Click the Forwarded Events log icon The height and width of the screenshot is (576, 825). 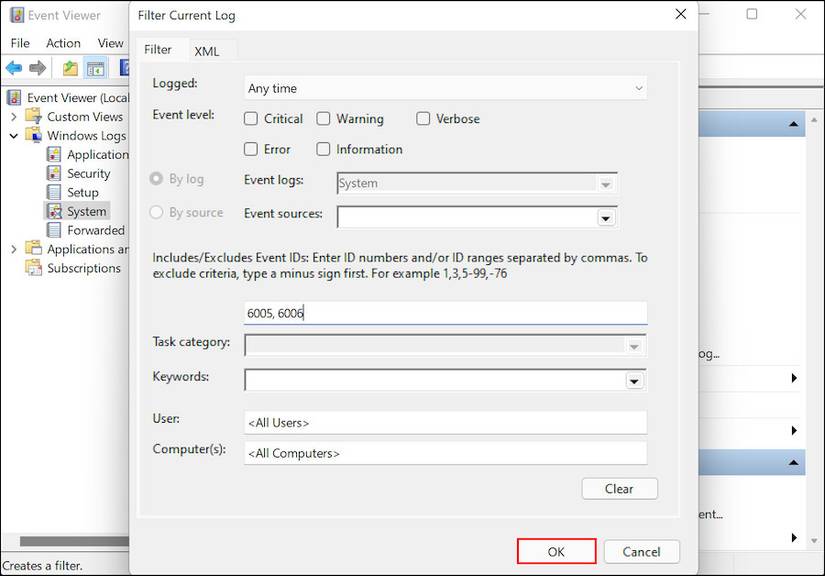[54, 230]
